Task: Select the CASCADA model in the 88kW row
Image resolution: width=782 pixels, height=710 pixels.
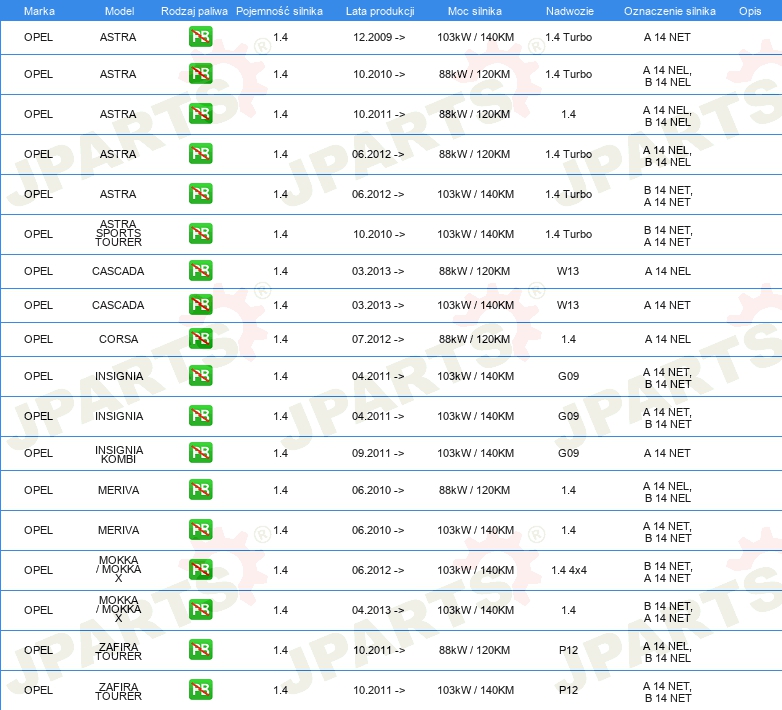Action: click(x=118, y=271)
